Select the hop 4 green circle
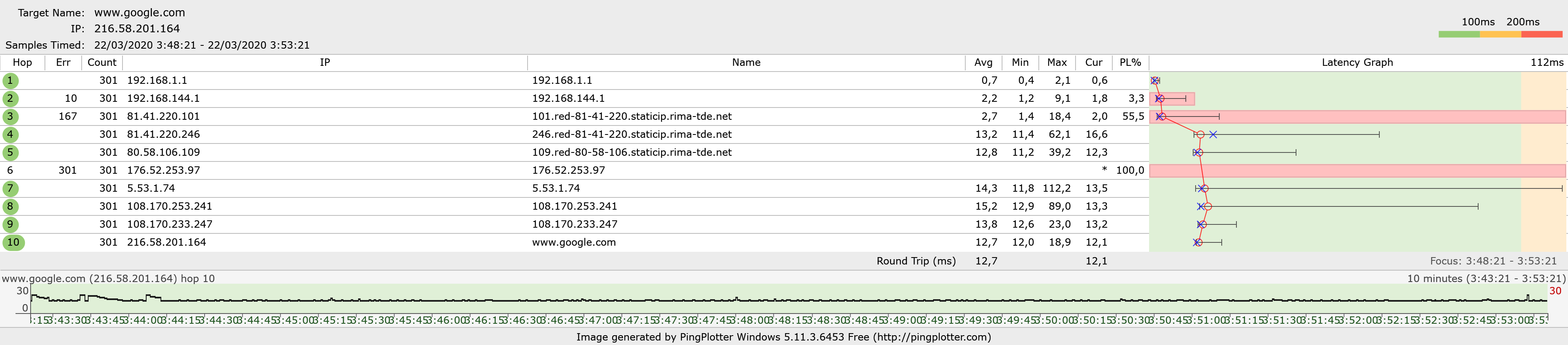This screenshot has width=1568, height=345. [10, 134]
